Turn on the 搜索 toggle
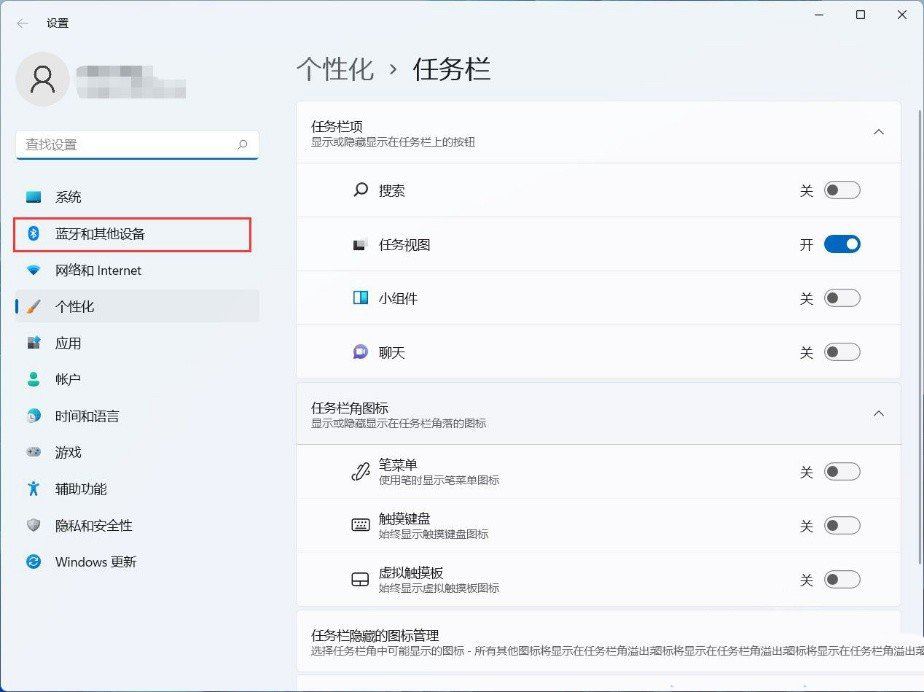This screenshot has width=924, height=692. (841, 191)
